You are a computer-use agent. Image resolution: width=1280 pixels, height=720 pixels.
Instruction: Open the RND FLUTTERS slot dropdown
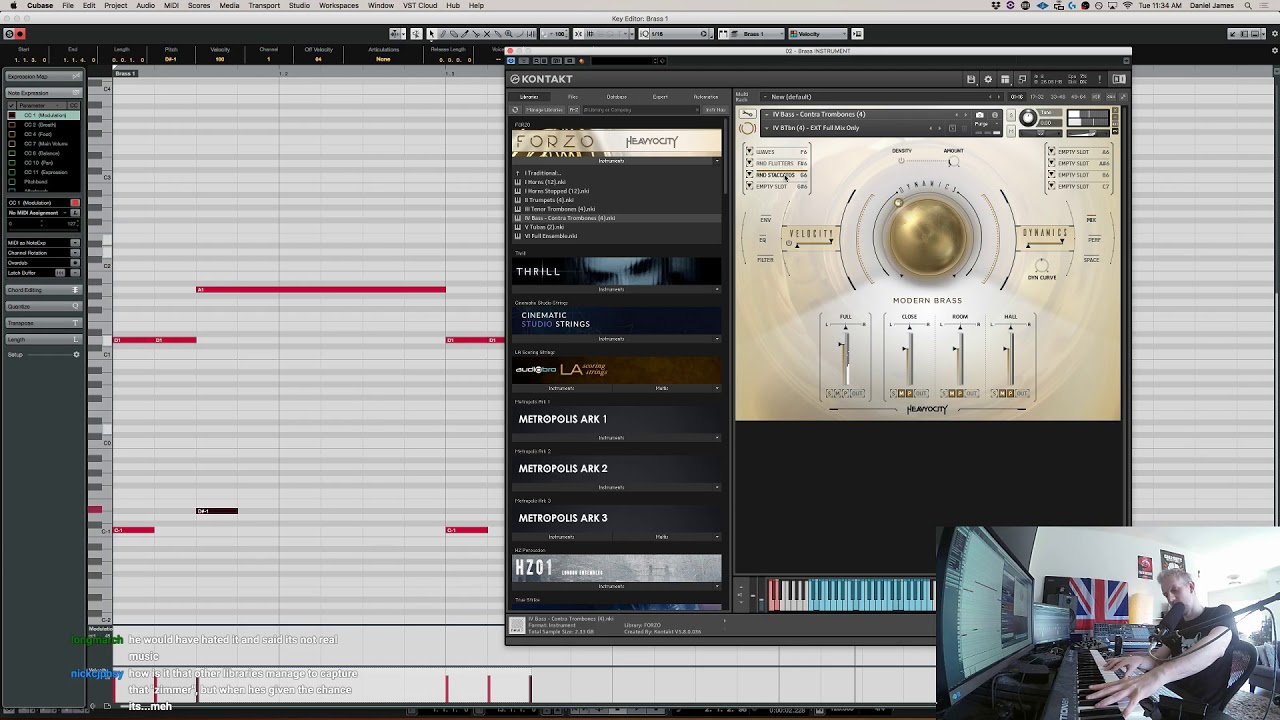[x=749, y=163]
